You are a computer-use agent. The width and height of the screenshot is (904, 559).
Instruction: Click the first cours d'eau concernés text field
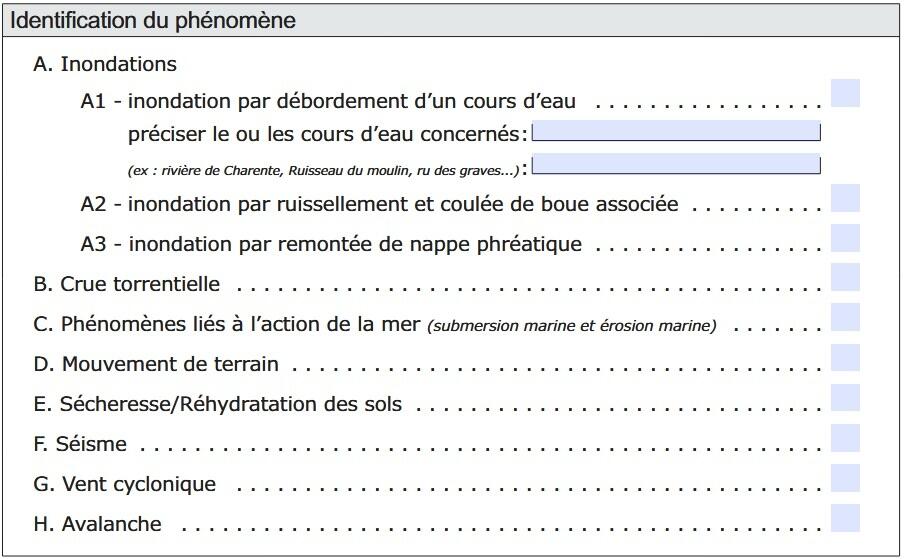click(676, 132)
